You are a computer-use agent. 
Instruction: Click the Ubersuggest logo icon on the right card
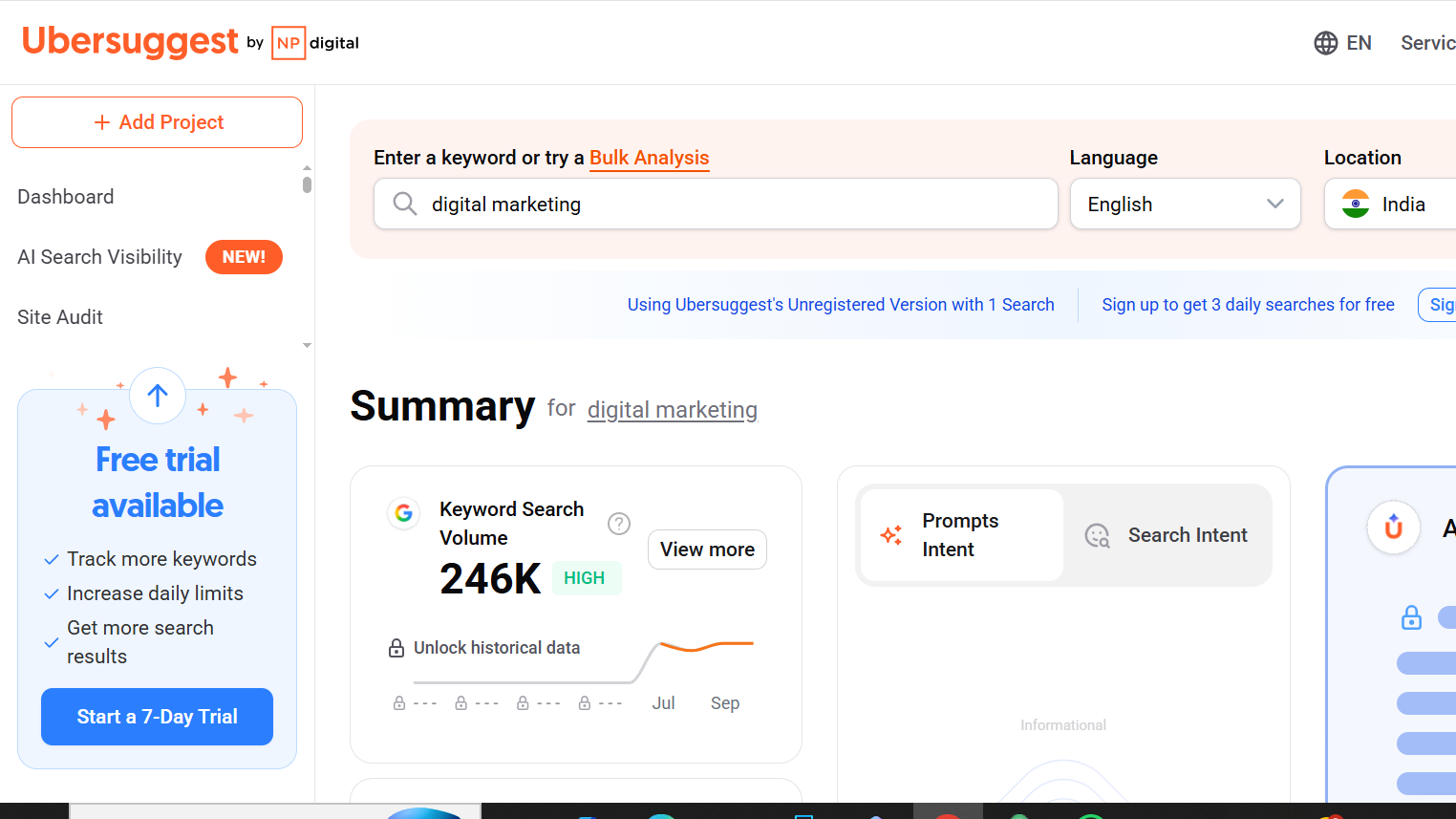tap(1393, 528)
